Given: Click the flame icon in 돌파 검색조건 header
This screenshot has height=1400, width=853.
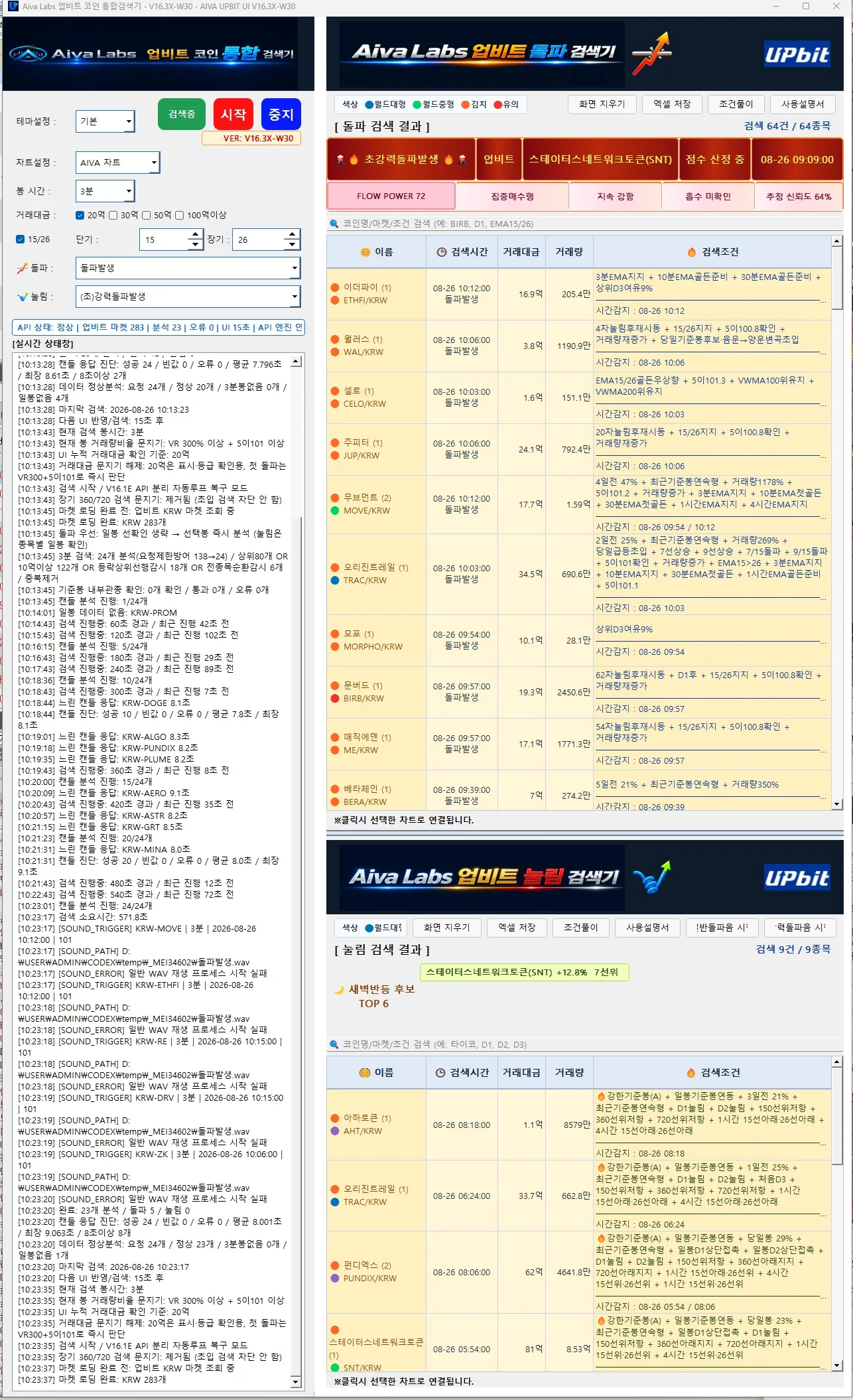Looking at the screenshot, I should tap(692, 252).
